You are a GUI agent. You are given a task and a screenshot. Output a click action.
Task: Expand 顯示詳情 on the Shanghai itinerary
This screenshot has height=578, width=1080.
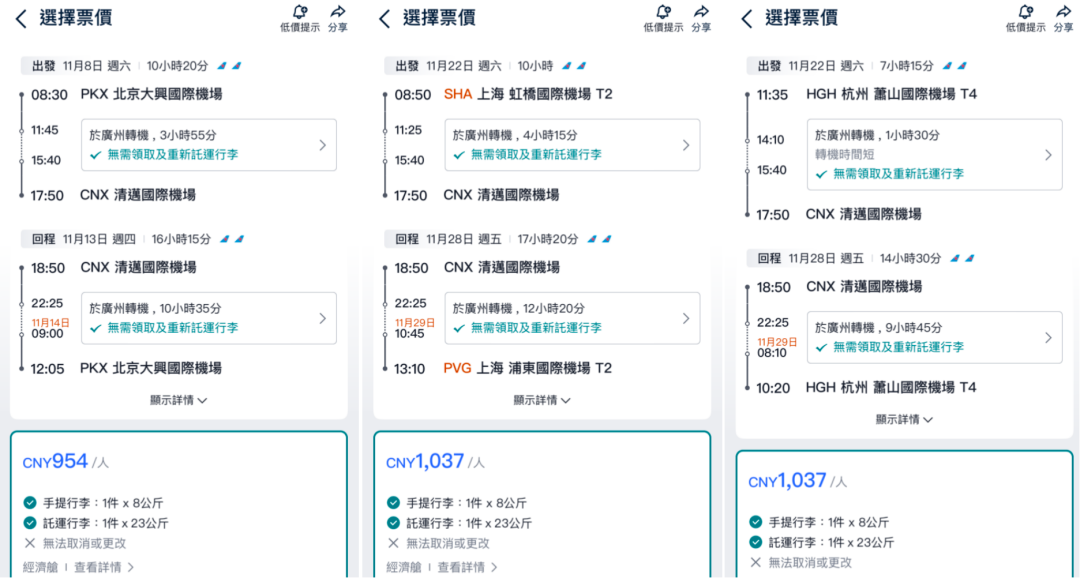pyautogui.click(x=542, y=400)
